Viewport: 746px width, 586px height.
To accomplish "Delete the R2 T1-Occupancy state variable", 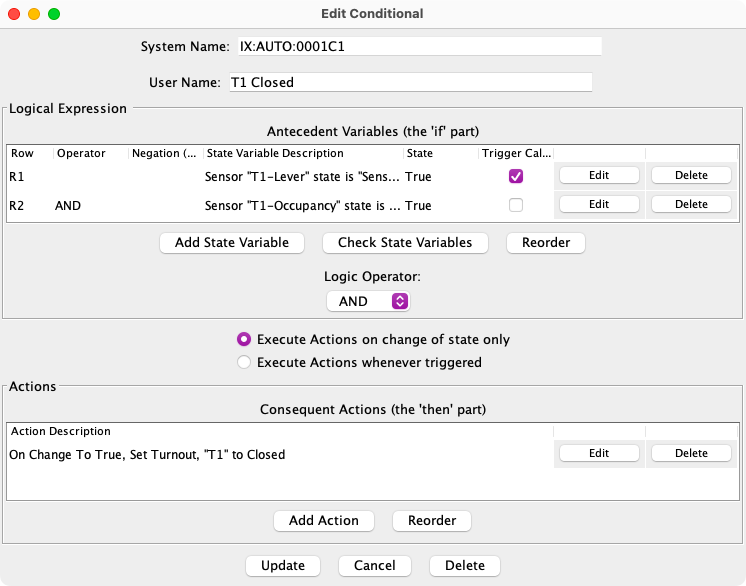I will (691, 204).
